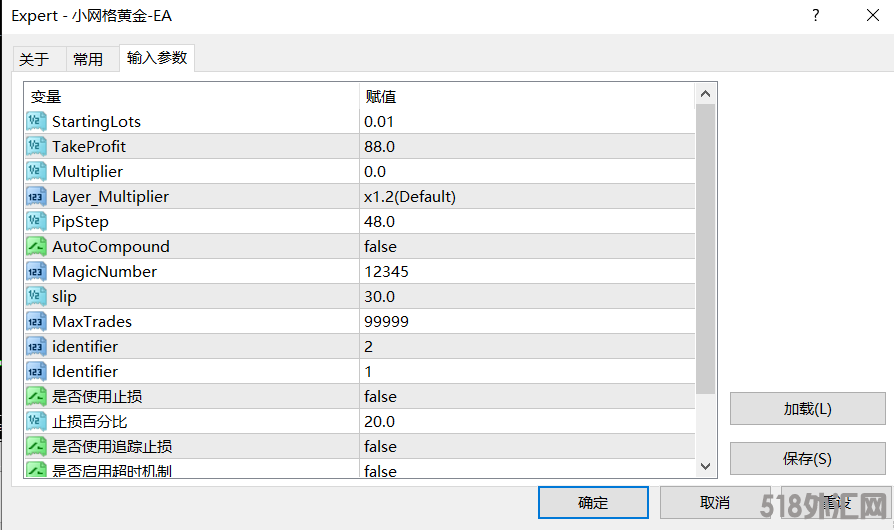Click the Layer_Multiplier integer-type icon
Image resolution: width=894 pixels, height=530 pixels.
click(x=36, y=197)
